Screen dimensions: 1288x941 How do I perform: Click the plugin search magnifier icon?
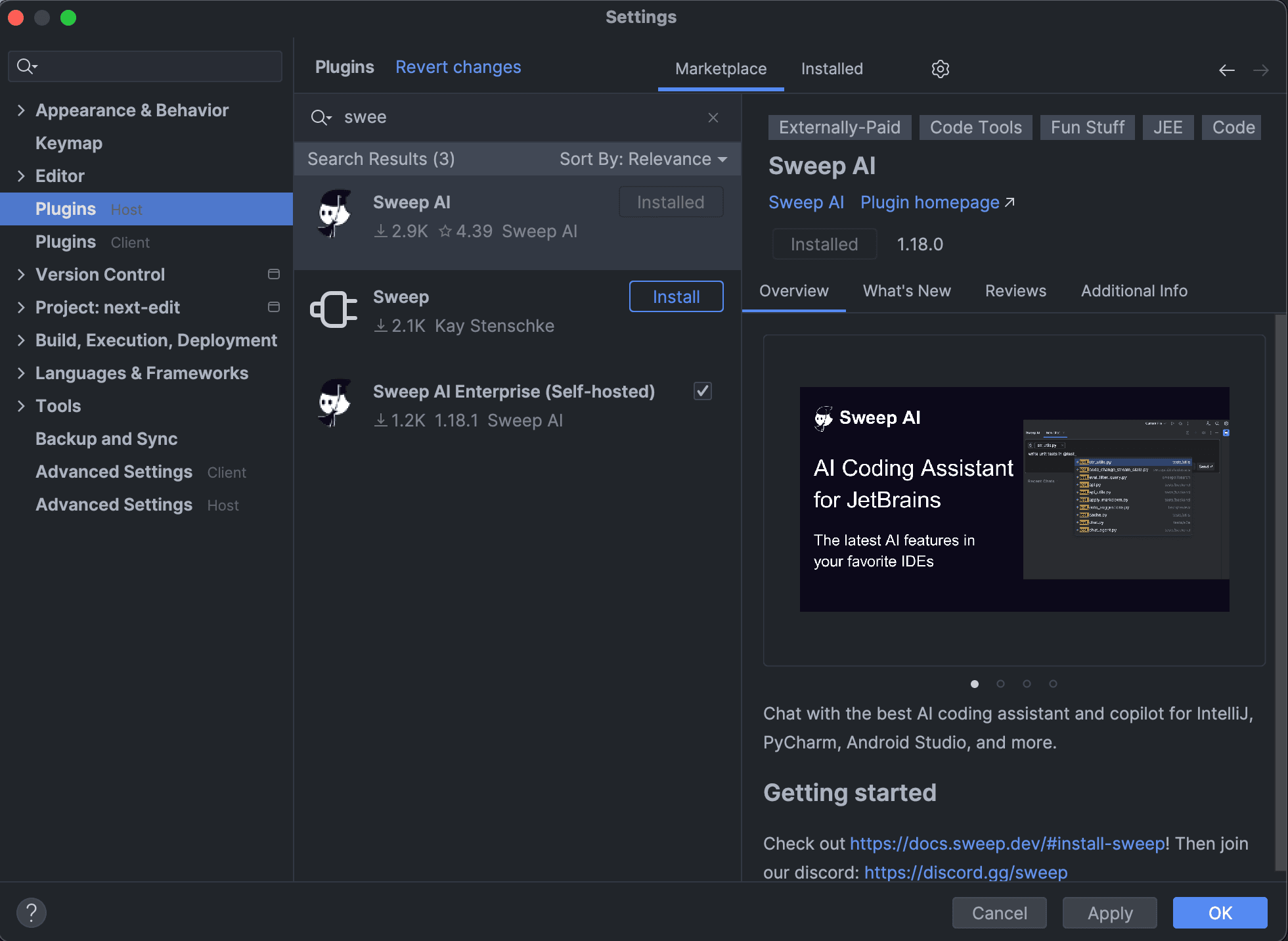(x=321, y=118)
